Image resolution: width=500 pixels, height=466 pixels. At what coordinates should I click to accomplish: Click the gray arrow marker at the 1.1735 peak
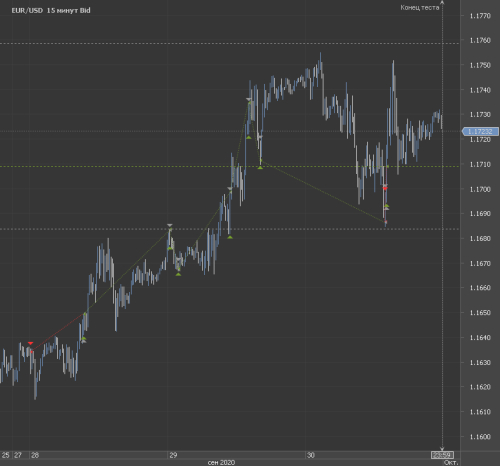249,99
